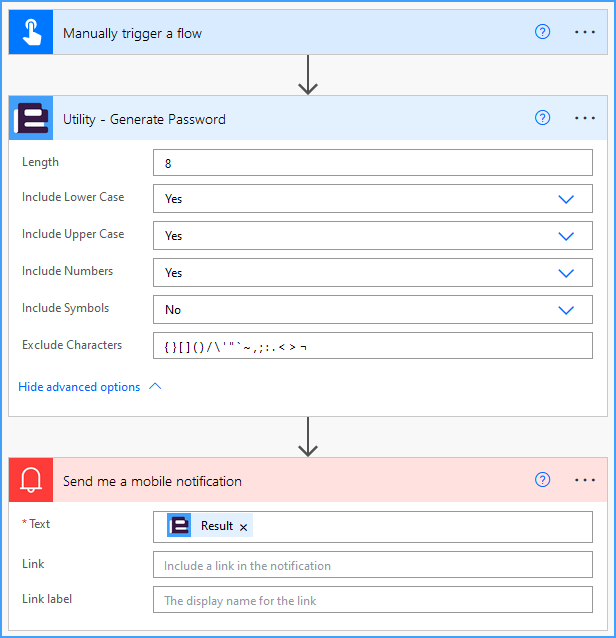Click the red notification bell icon
The image size is (616, 638).
point(31,480)
